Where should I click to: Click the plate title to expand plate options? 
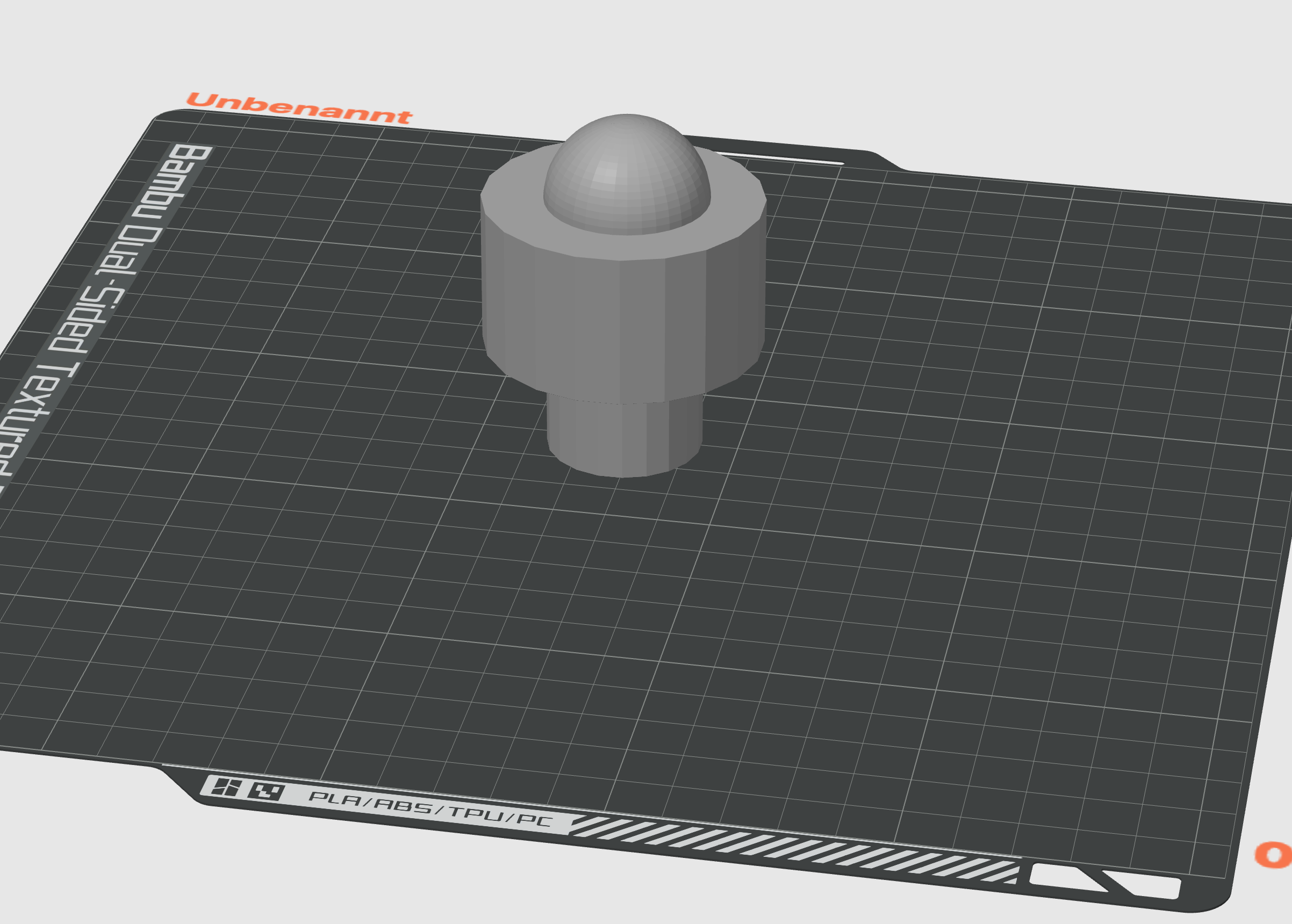[x=299, y=108]
